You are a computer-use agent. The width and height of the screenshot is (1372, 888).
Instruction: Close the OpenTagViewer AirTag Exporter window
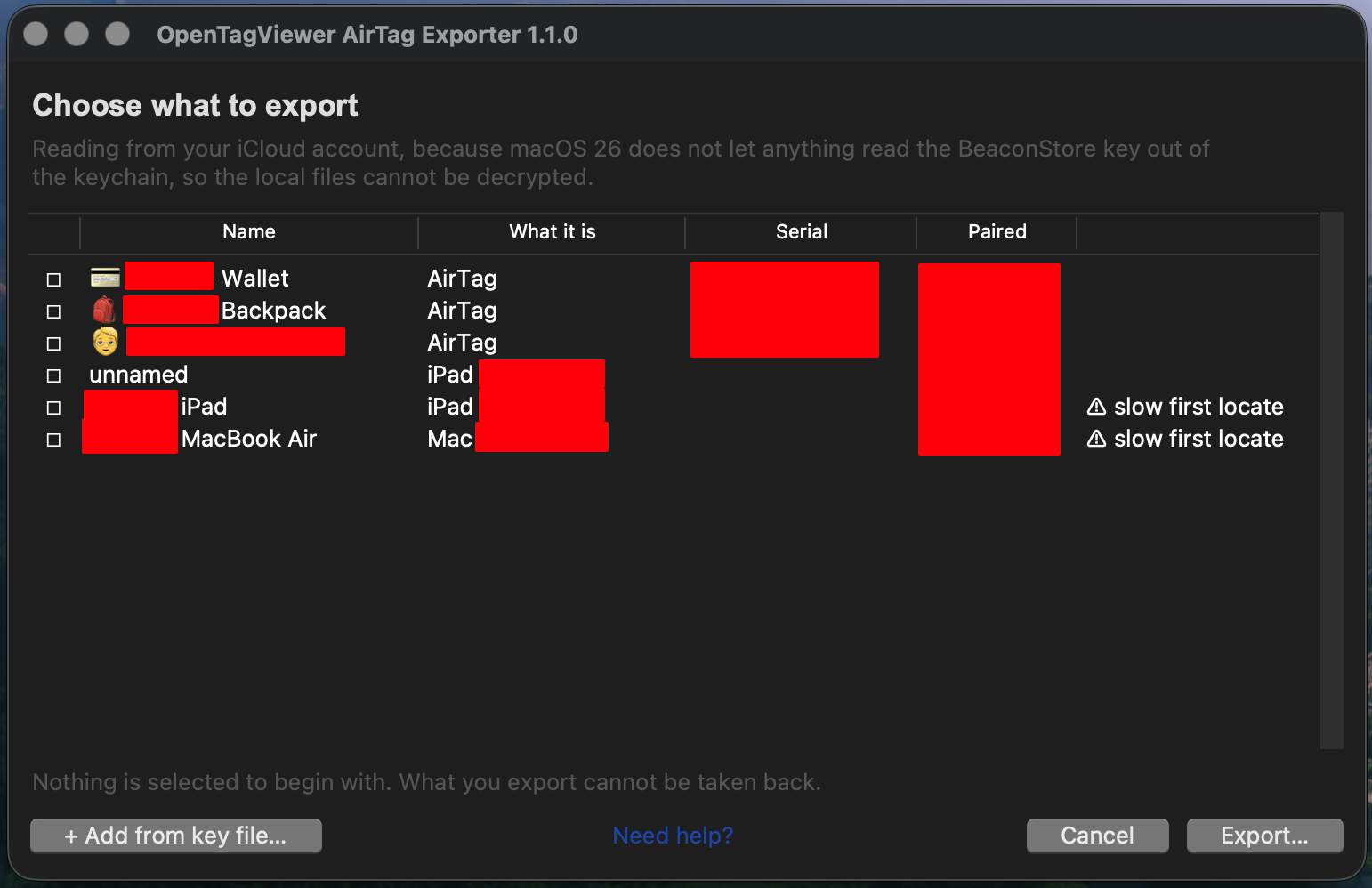tap(36, 34)
